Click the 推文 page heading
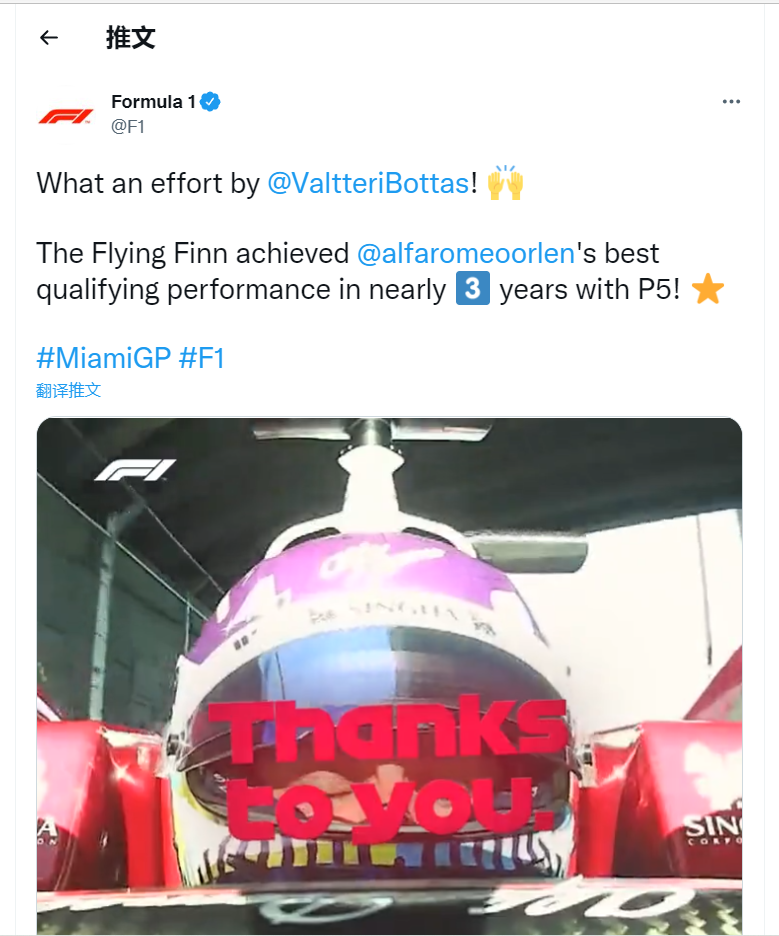 click(131, 38)
